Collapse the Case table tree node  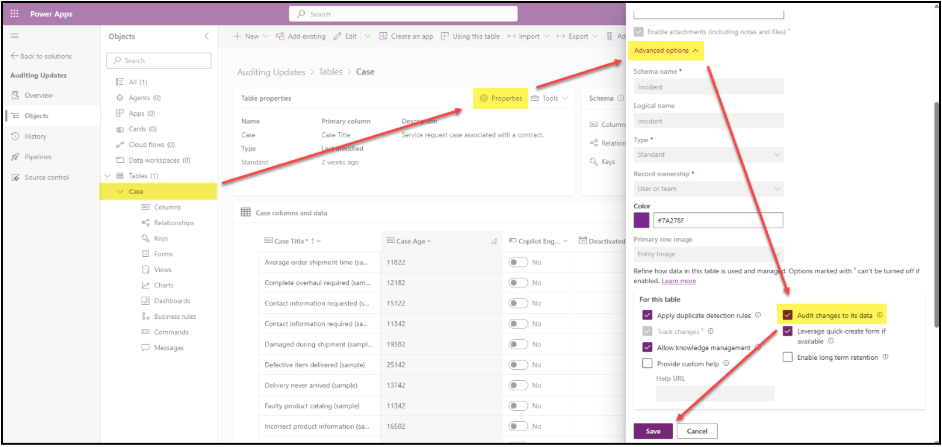pos(120,191)
